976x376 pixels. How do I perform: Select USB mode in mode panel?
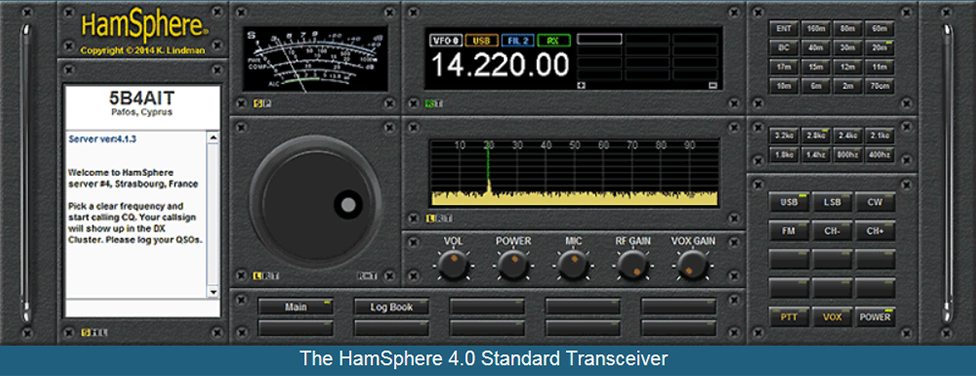click(789, 202)
